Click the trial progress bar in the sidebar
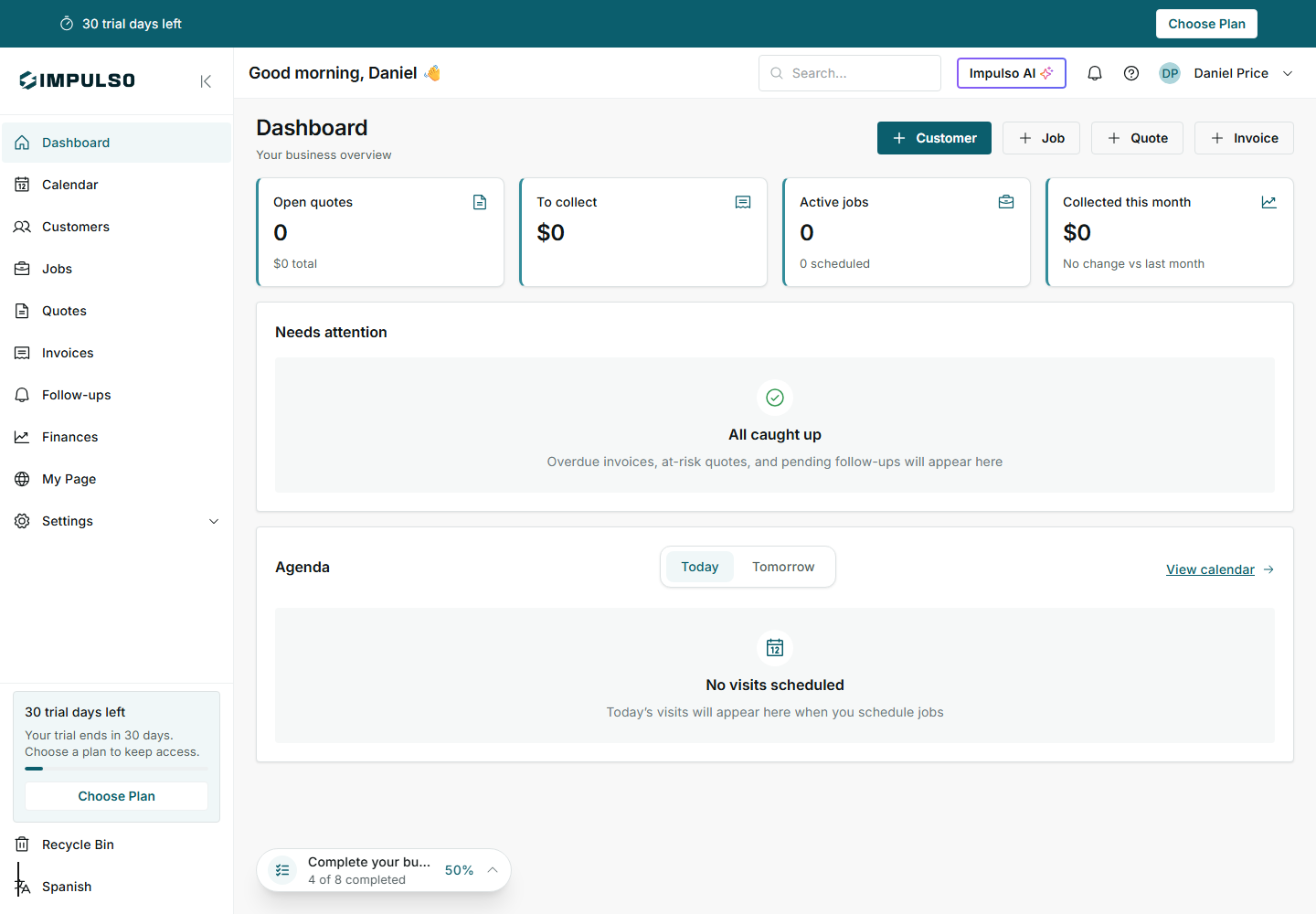The image size is (1316, 914). tap(116, 769)
